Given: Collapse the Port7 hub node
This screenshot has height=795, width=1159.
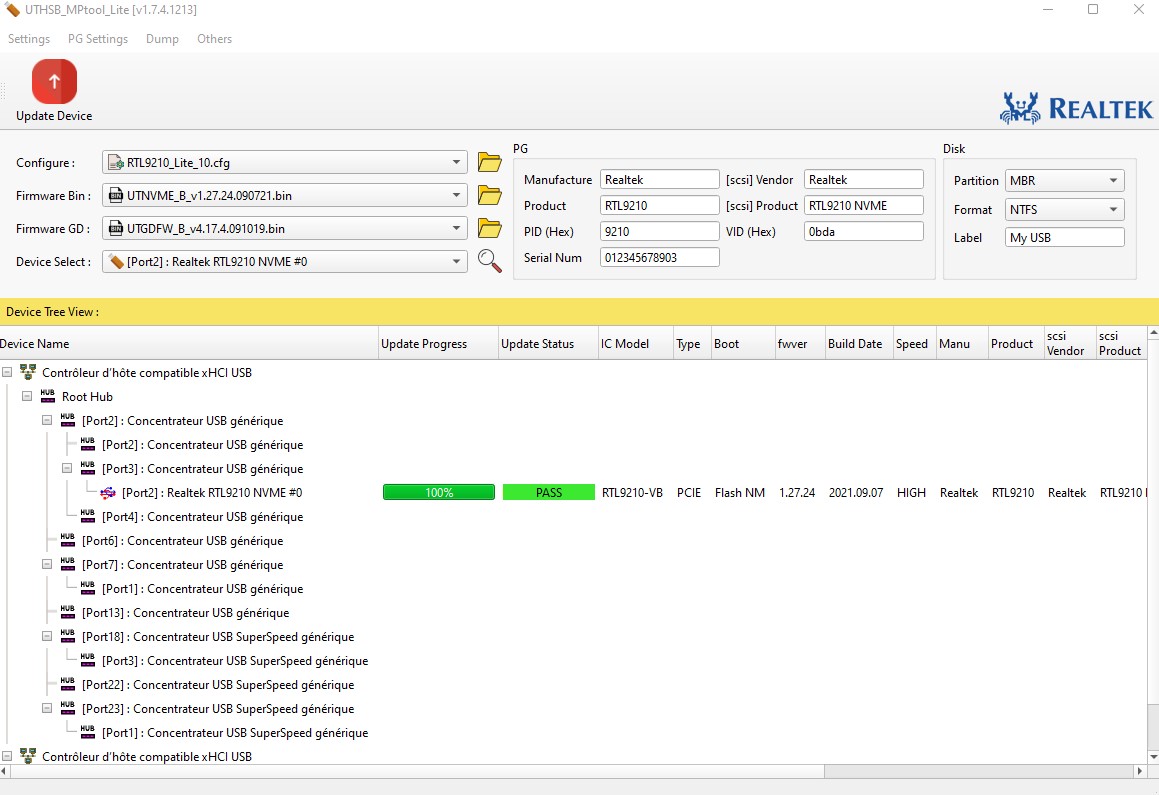Looking at the screenshot, I should click(x=47, y=564).
